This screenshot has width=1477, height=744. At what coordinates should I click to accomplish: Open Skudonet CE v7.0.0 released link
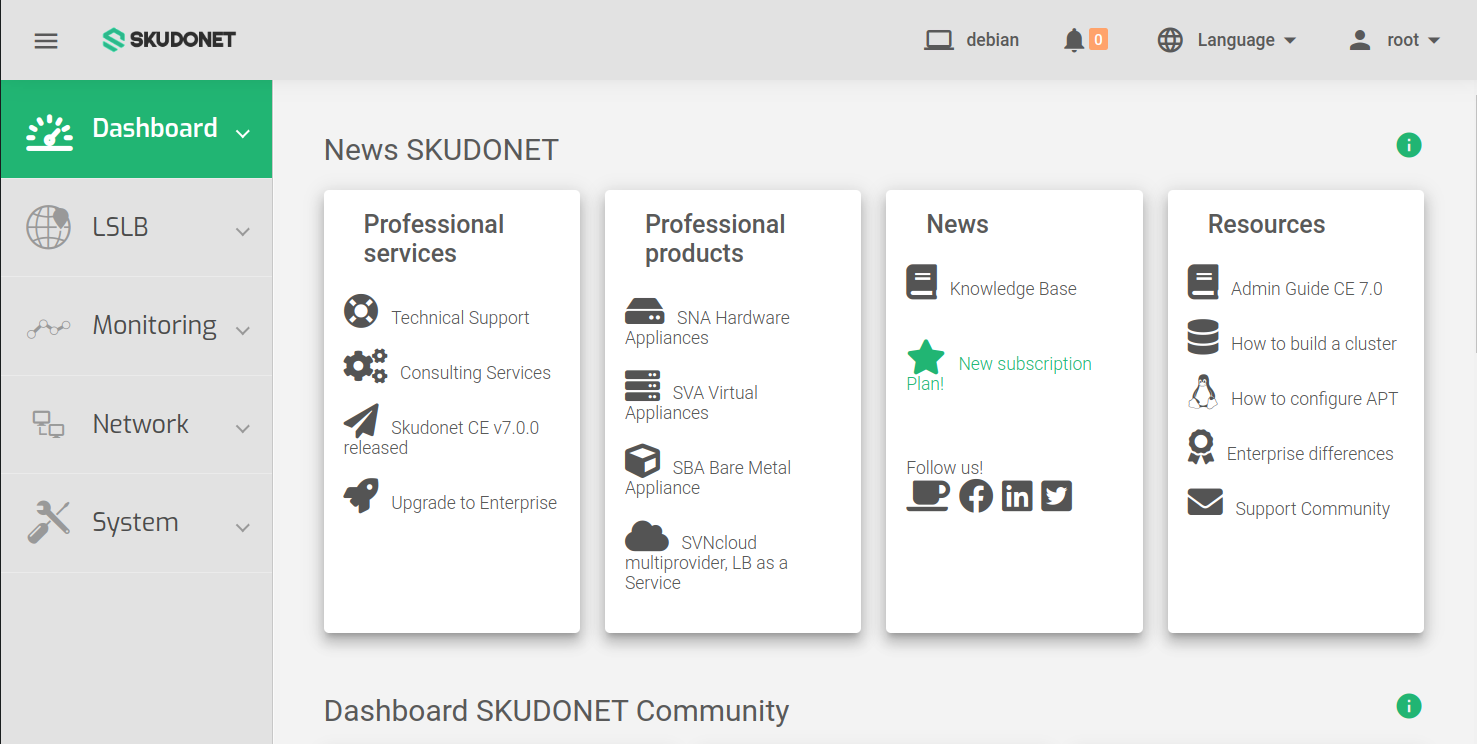442,437
